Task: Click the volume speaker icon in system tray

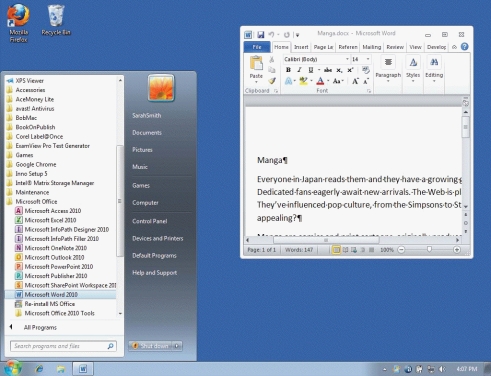Action: 442,369
